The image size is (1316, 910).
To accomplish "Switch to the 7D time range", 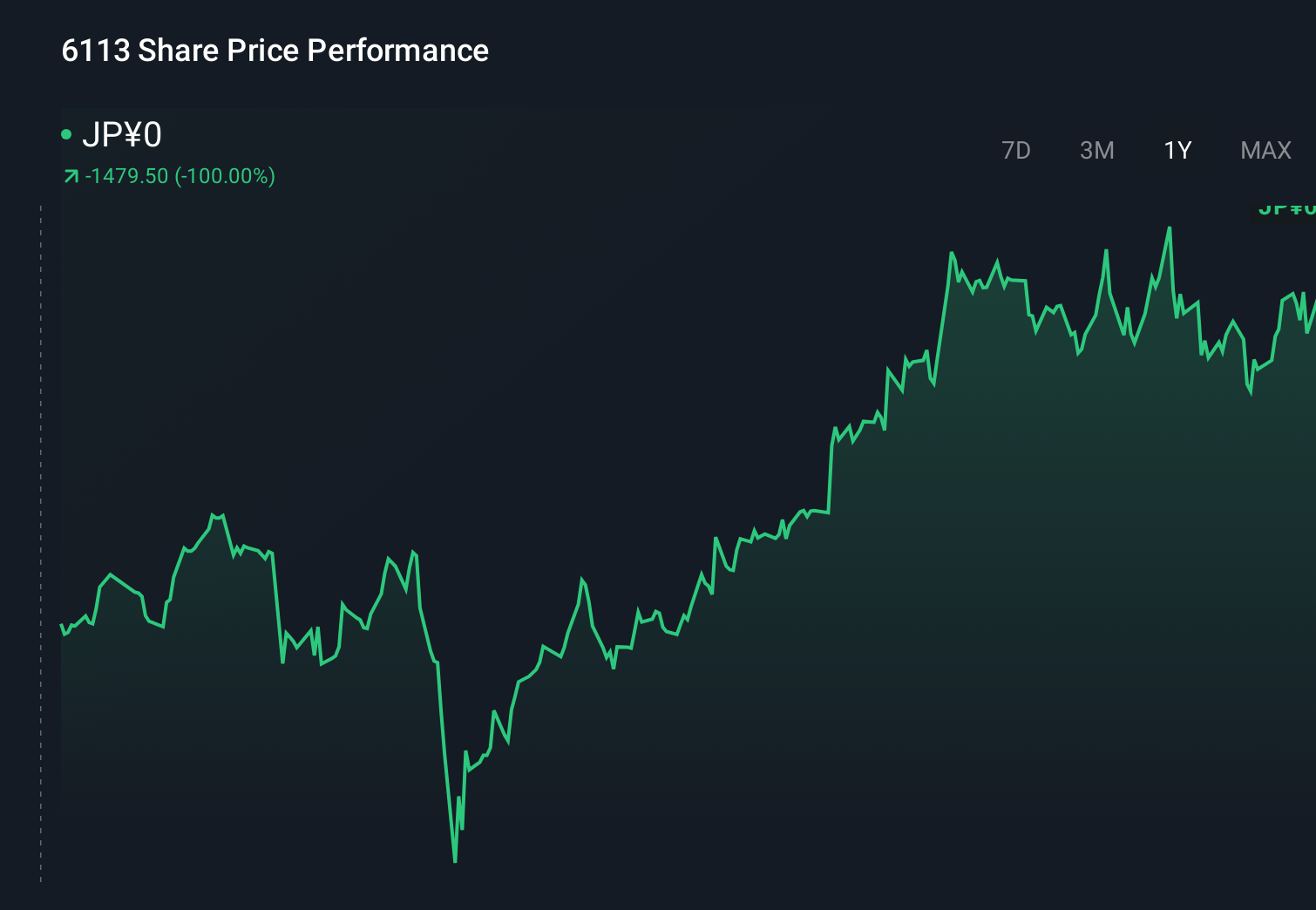I will click(1016, 150).
